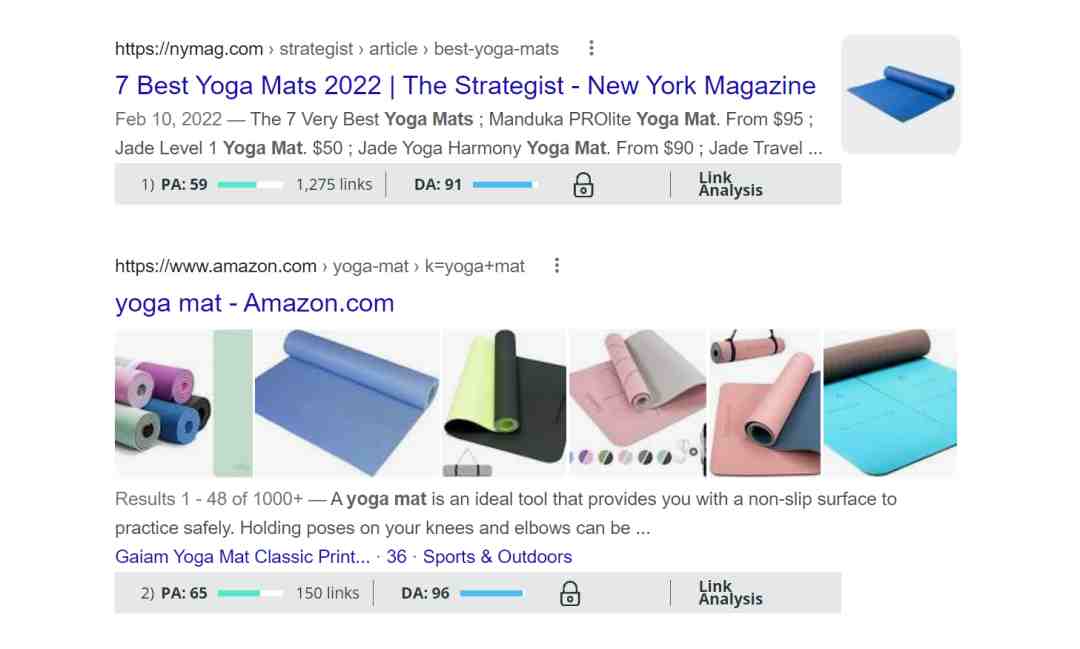Screen dimensions: 1080x649
Task: Click the DA: 96 domain authority bar
Action: pyautogui.click(x=492, y=593)
